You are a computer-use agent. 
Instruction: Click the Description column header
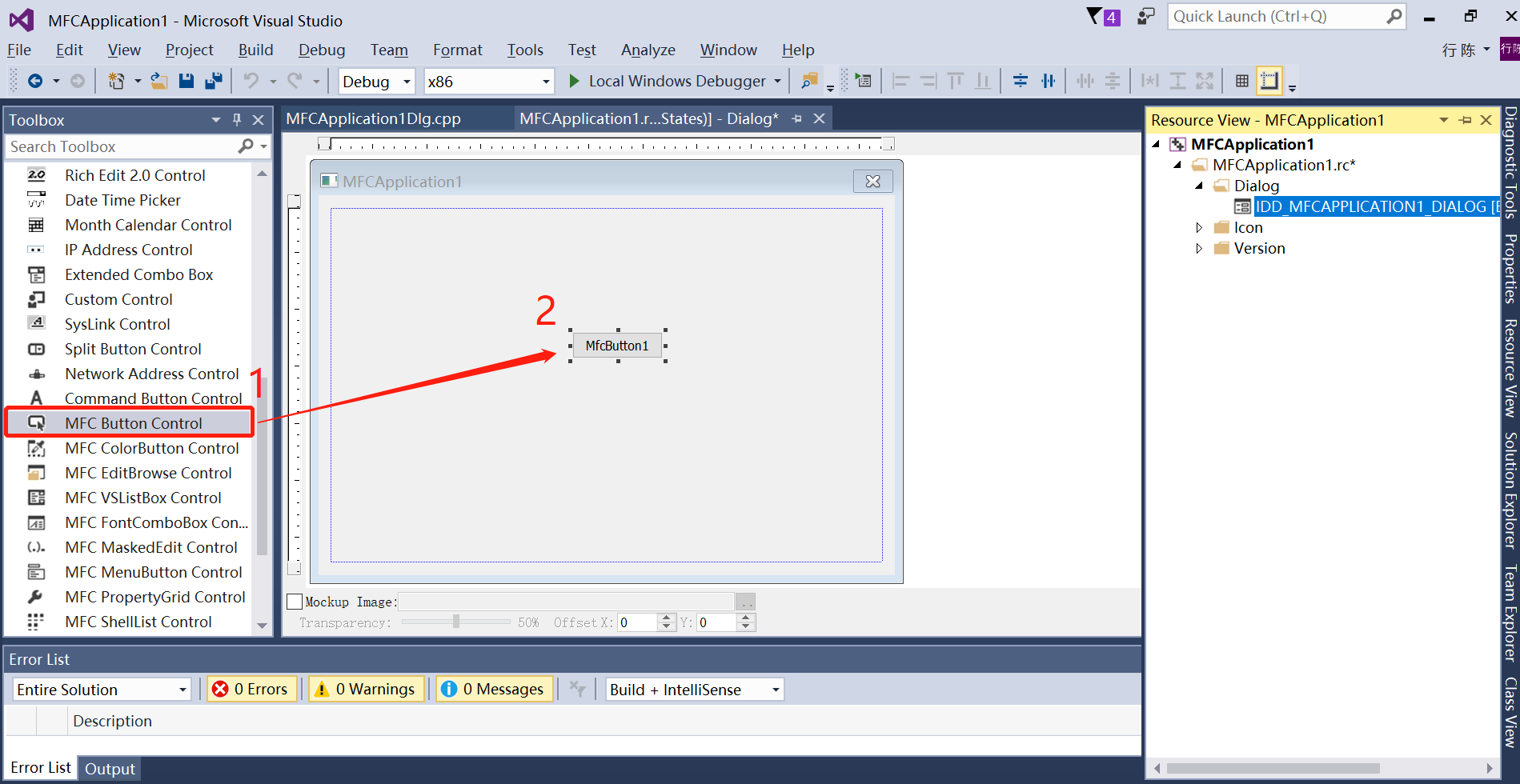tap(112, 721)
